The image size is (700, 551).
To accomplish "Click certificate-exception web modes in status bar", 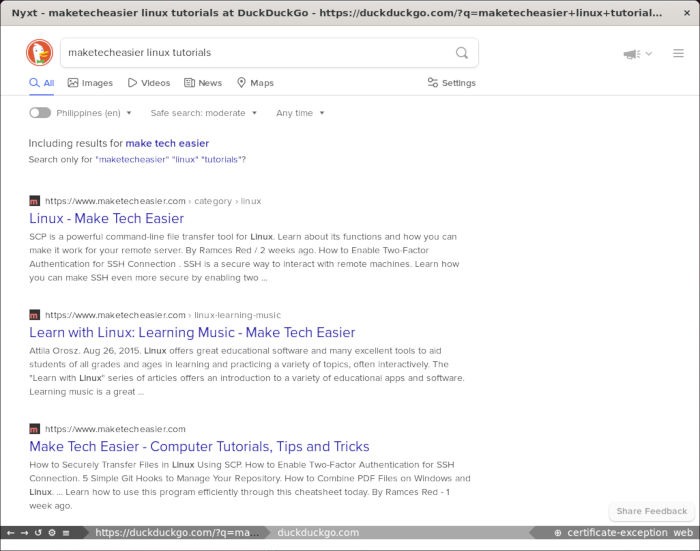I will (630, 532).
